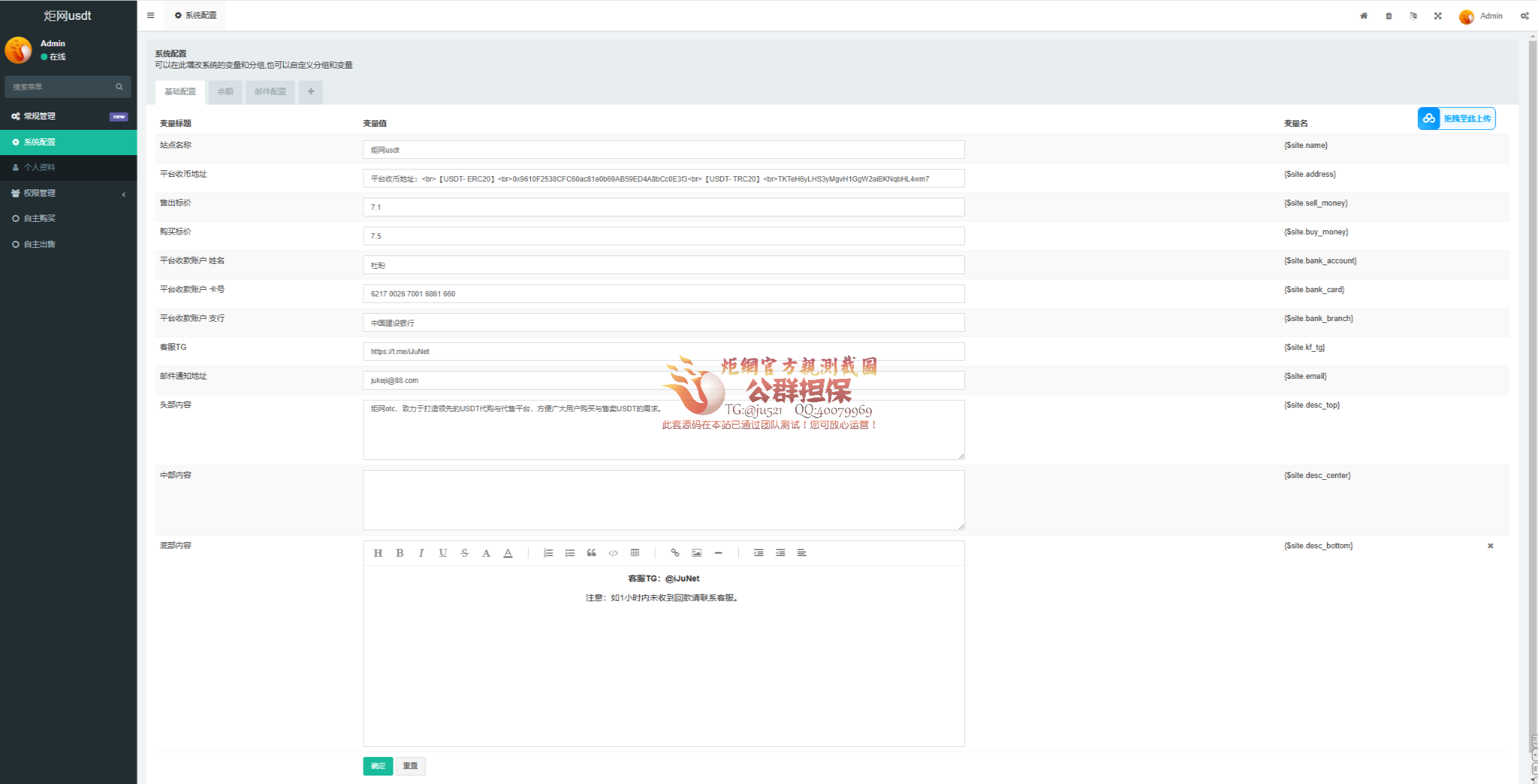Insert a hyperlink using the link icon
The width and height of the screenshot is (1538, 784).
(675, 553)
